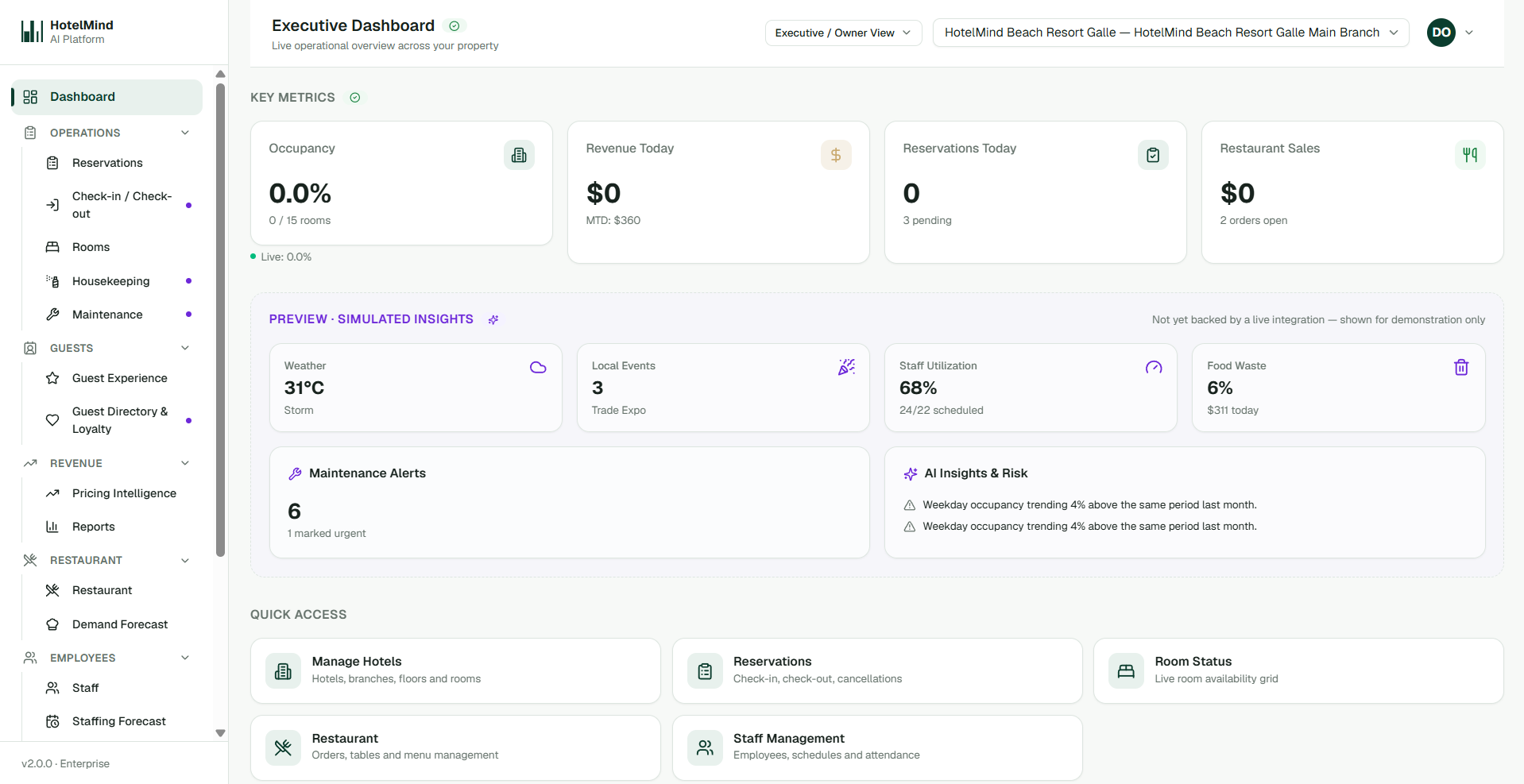Image resolution: width=1524 pixels, height=784 pixels.
Task: Open the HotelMind Beach Resort Galle branch selector
Action: tap(1170, 33)
